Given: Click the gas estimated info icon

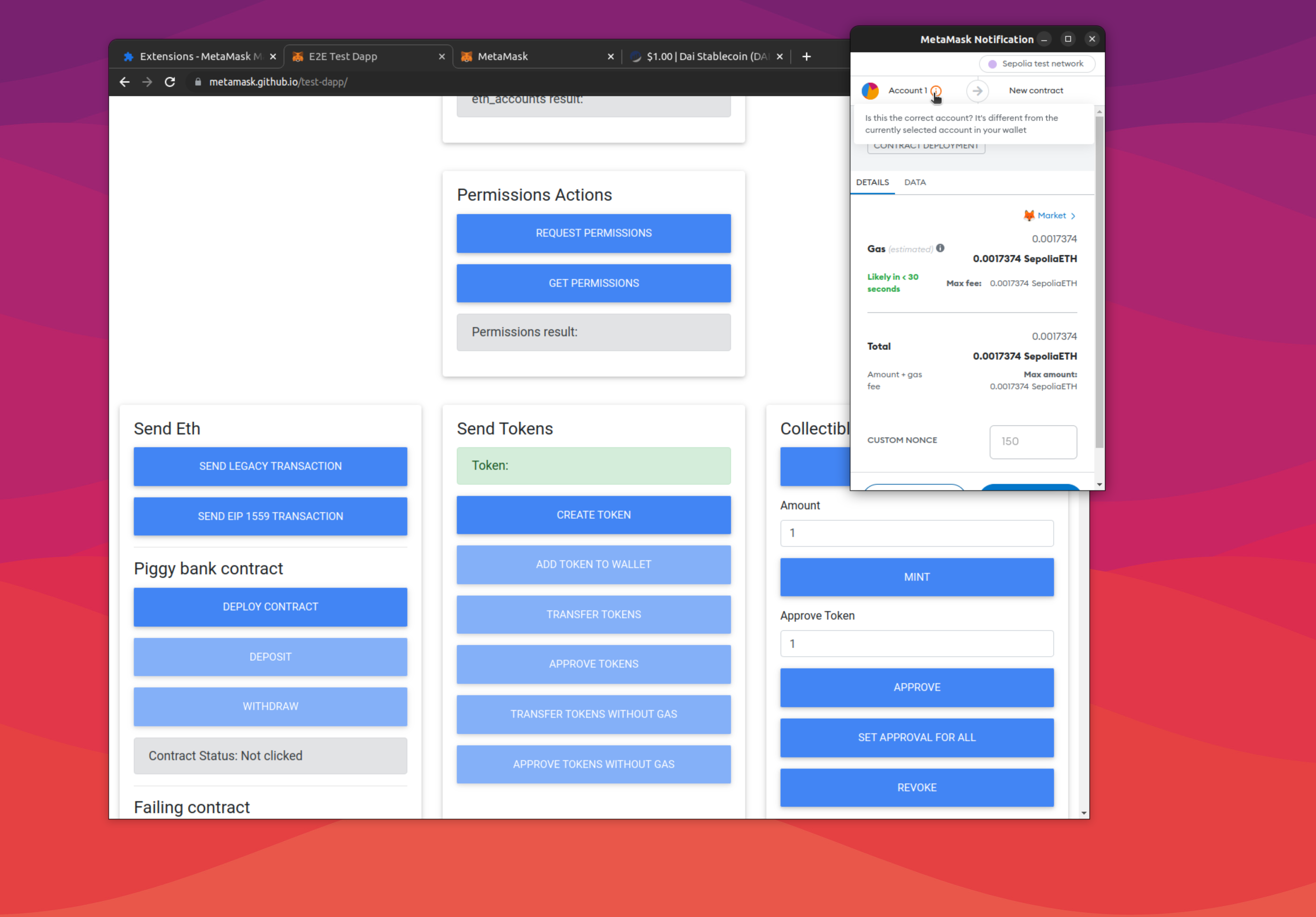Looking at the screenshot, I should pyautogui.click(x=940, y=249).
